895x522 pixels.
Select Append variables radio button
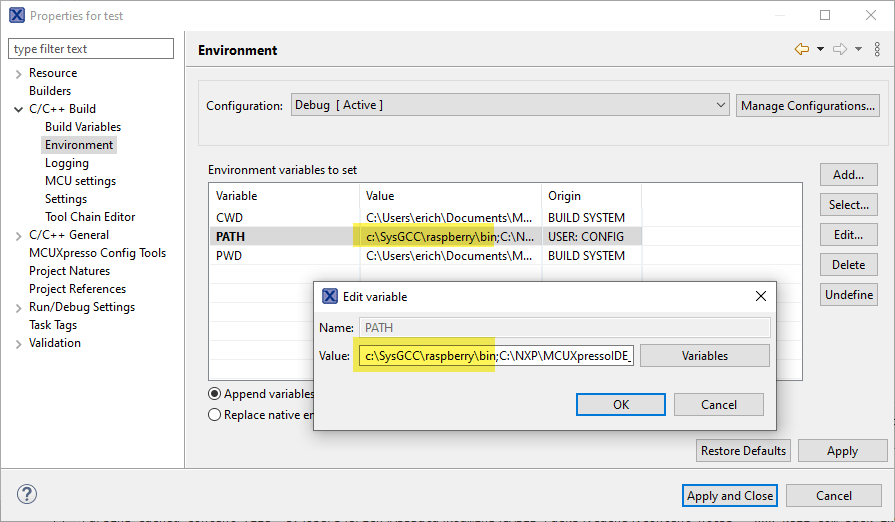215,394
